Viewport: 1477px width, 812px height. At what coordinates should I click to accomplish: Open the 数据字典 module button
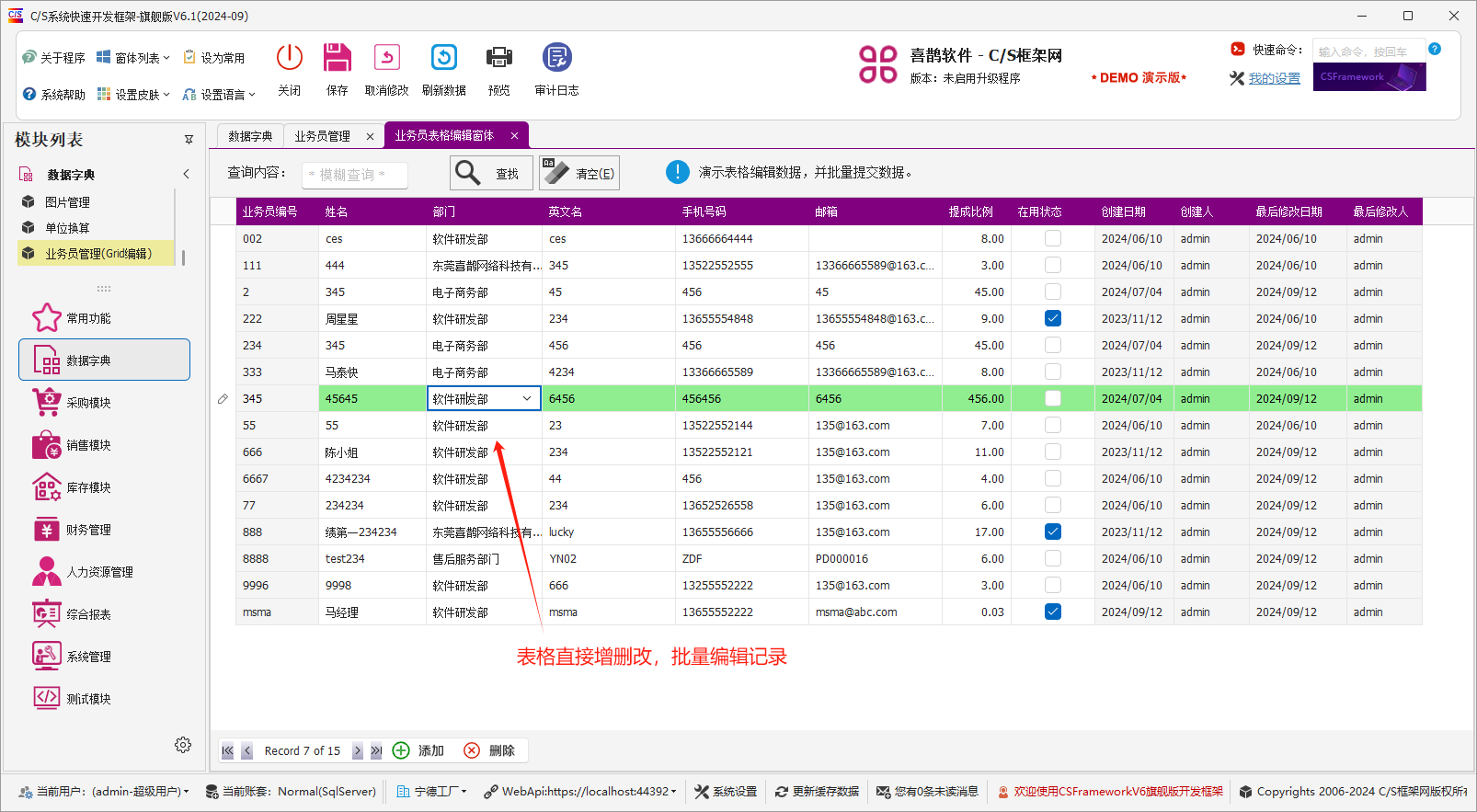[104, 360]
